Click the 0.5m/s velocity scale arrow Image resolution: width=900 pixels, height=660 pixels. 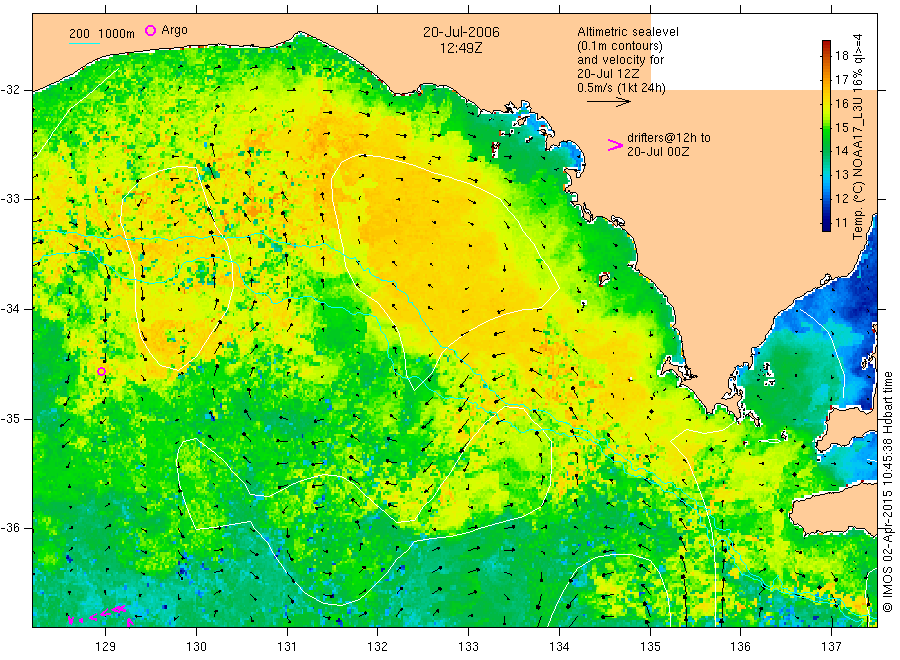608,102
